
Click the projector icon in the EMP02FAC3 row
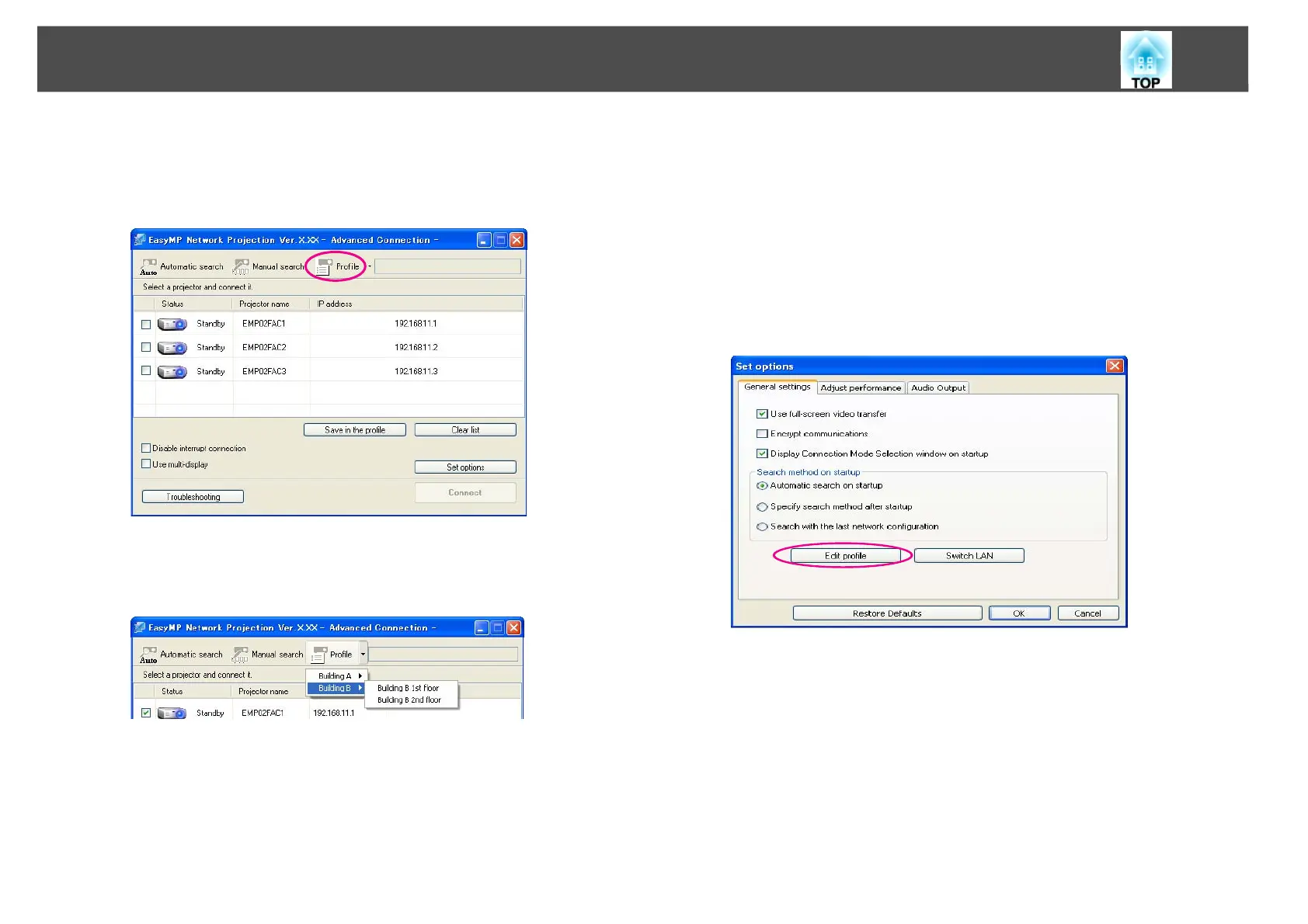point(172,372)
